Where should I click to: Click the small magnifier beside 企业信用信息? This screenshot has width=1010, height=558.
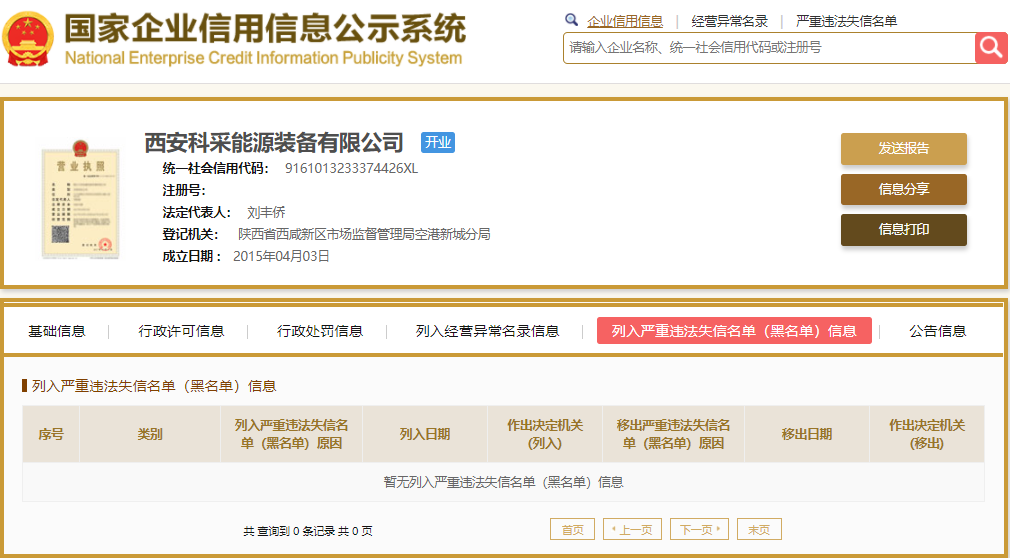pyautogui.click(x=571, y=20)
